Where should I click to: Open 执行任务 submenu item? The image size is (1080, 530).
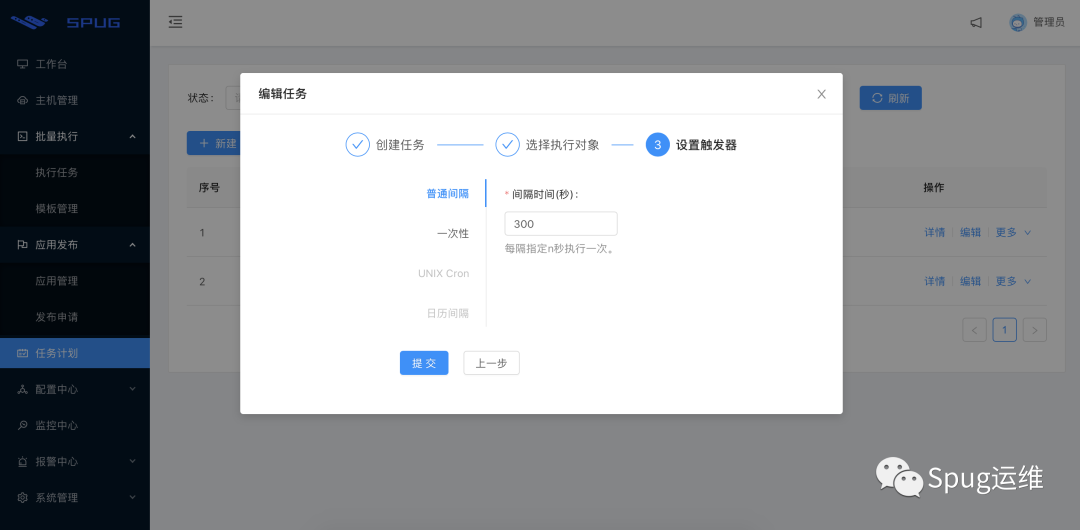point(74,172)
